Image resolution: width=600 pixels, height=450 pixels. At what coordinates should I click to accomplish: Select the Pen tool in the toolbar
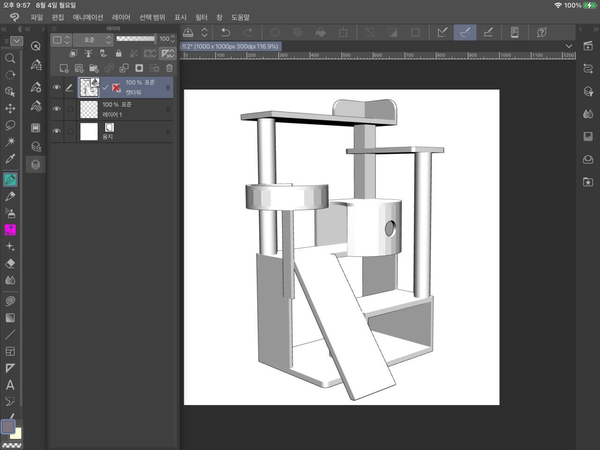(10, 179)
